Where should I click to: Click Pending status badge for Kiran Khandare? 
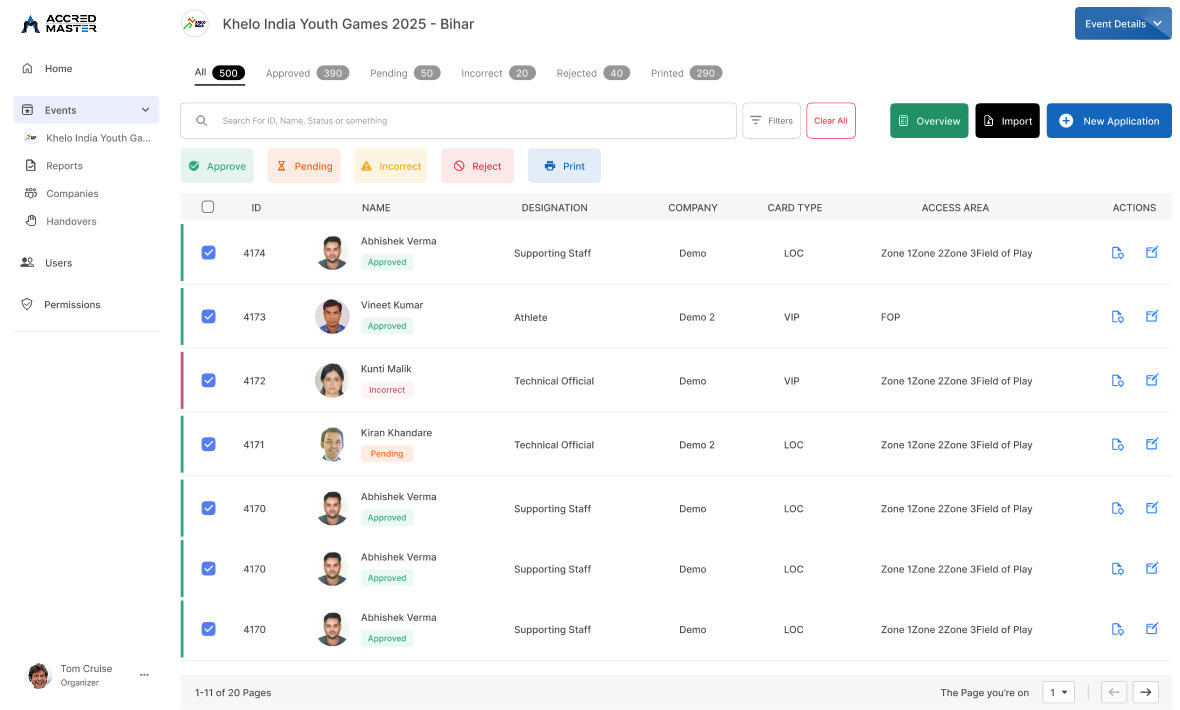(387, 454)
